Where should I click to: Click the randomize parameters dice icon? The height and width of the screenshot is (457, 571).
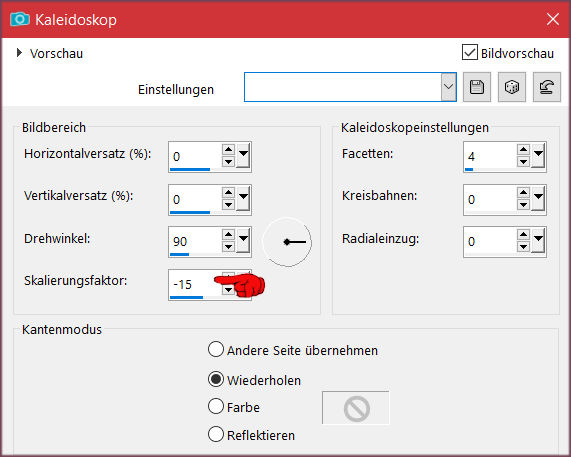click(512, 87)
